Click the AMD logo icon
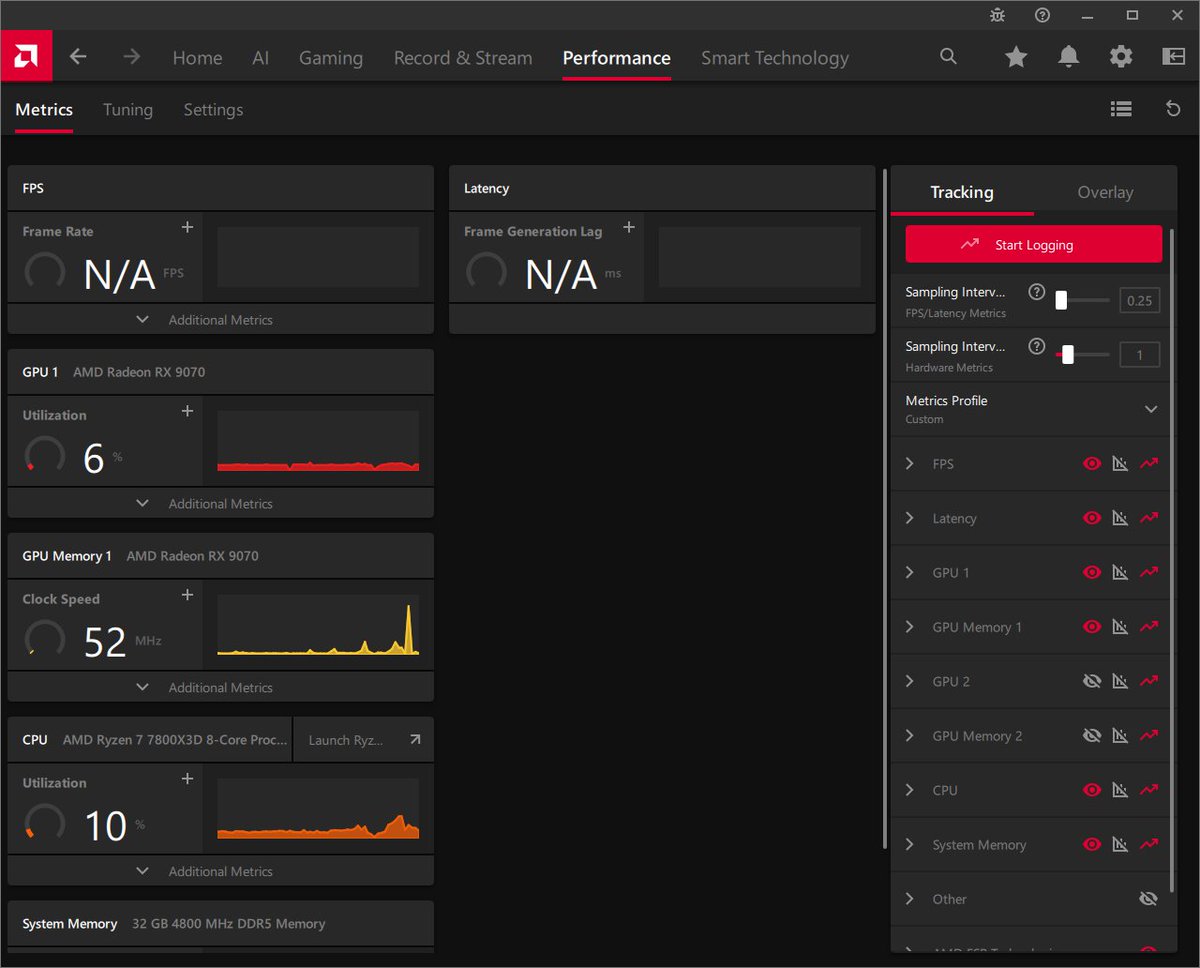This screenshot has width=1200, height=968. [26, 57]
